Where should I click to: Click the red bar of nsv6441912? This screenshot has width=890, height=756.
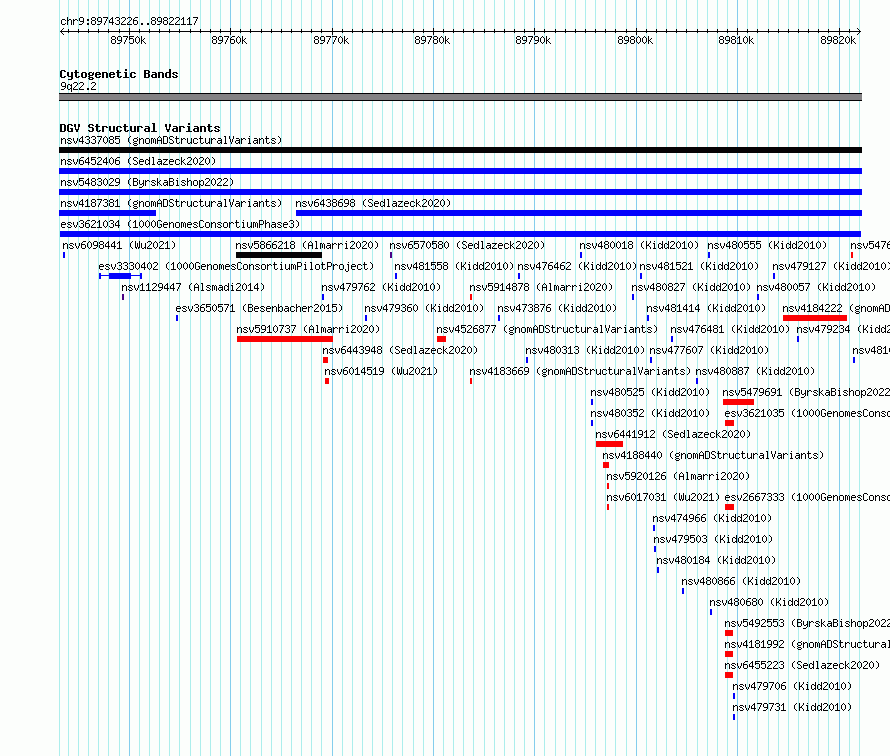pos(609,444)
